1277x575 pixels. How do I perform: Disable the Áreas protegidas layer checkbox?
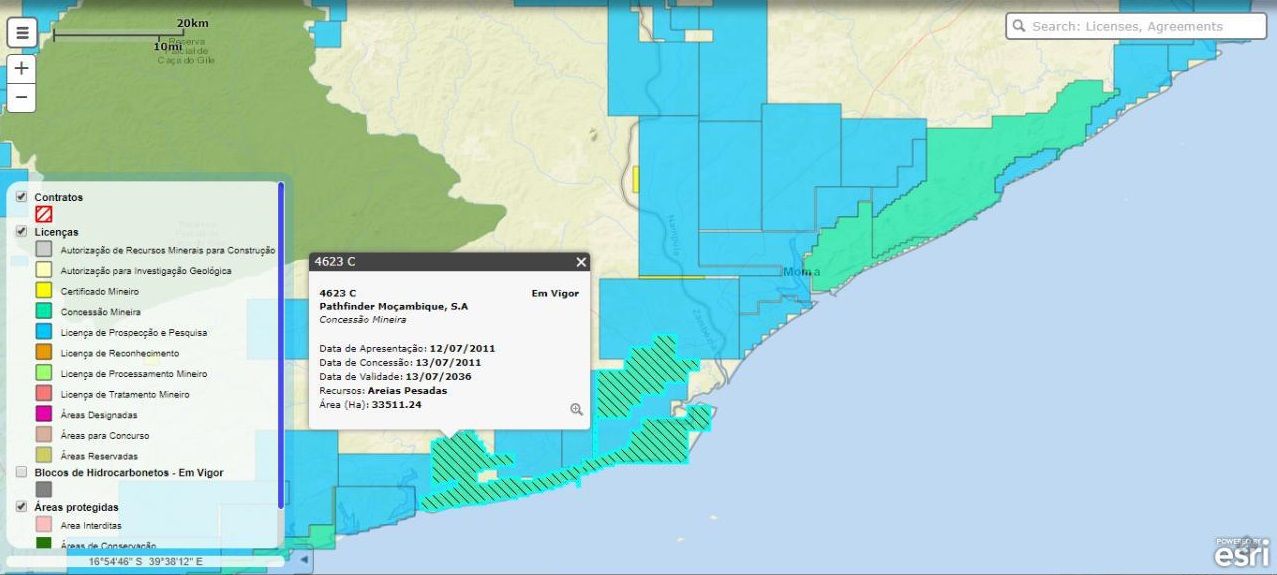click(21, 507)
